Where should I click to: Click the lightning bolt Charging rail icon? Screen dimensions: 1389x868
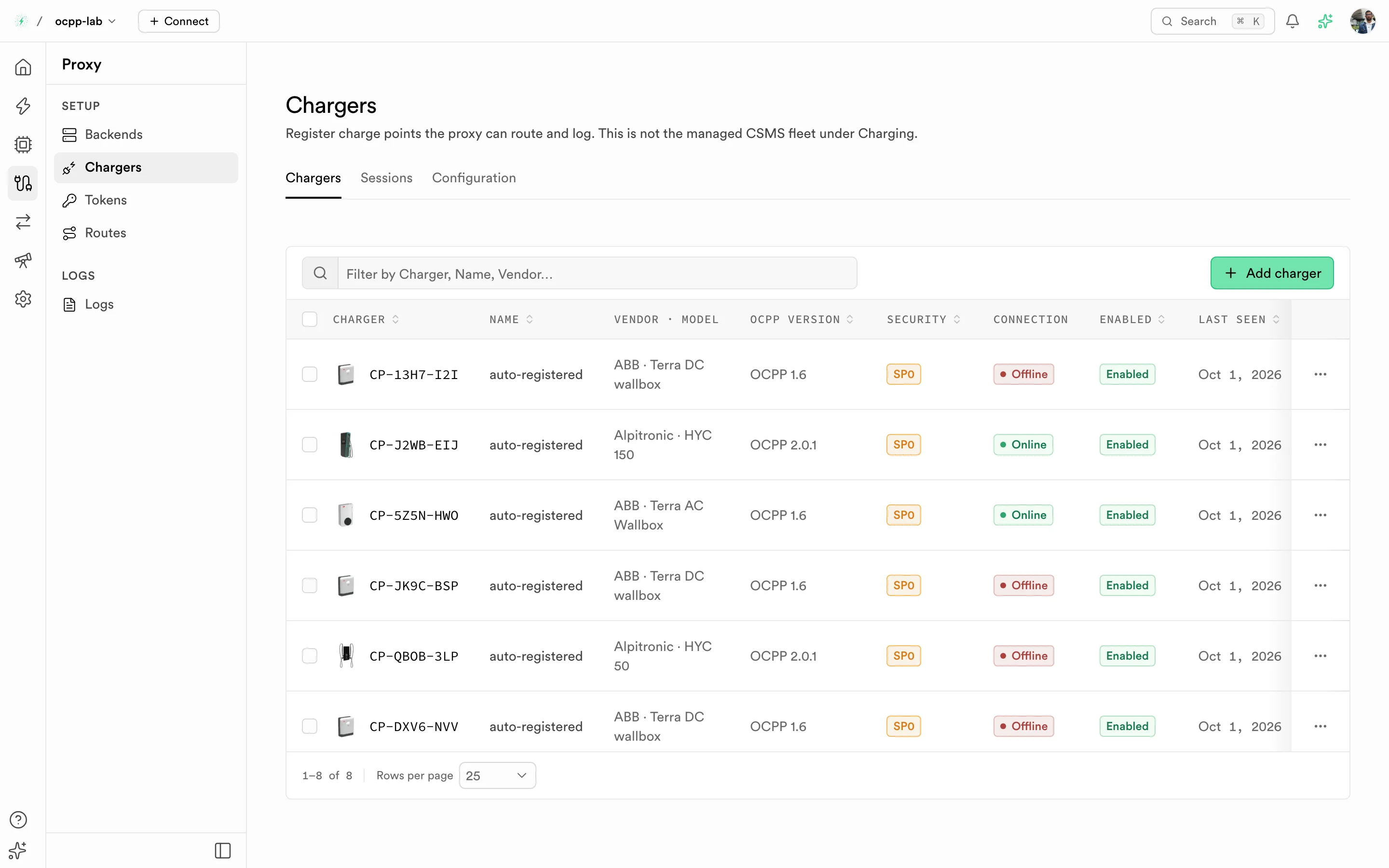[23, 106]
